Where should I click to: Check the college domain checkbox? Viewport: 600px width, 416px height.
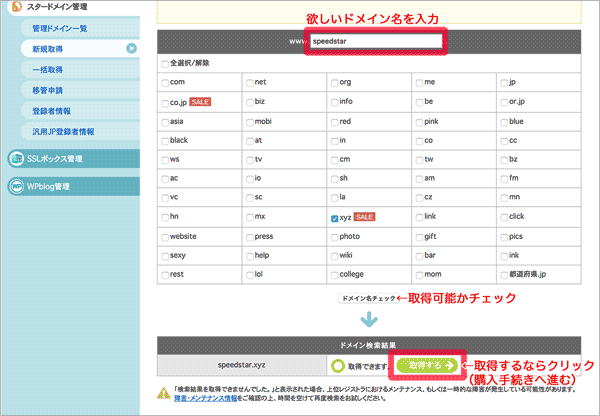334,275
